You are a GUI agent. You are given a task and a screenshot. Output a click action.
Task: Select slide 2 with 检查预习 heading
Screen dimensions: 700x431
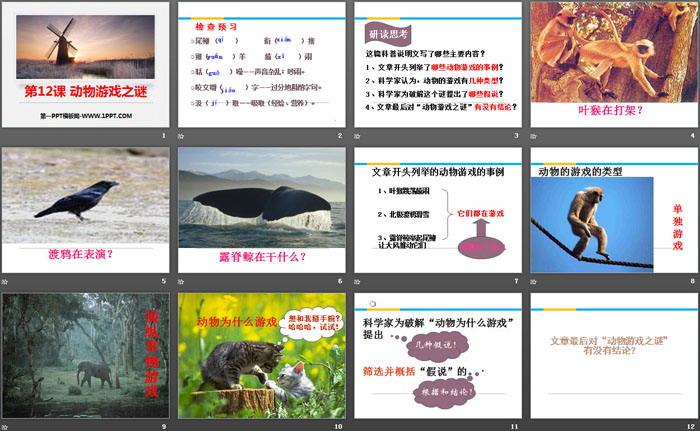[262, 65]
